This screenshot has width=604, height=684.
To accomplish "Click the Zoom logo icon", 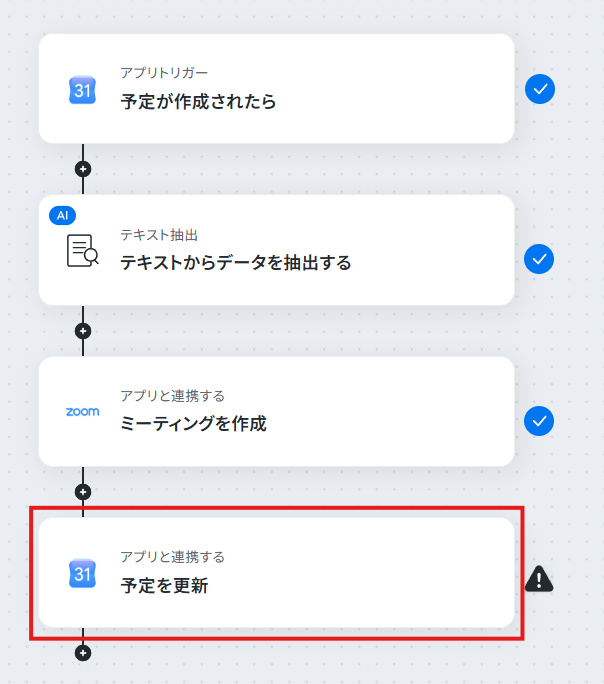I will 82,412.
